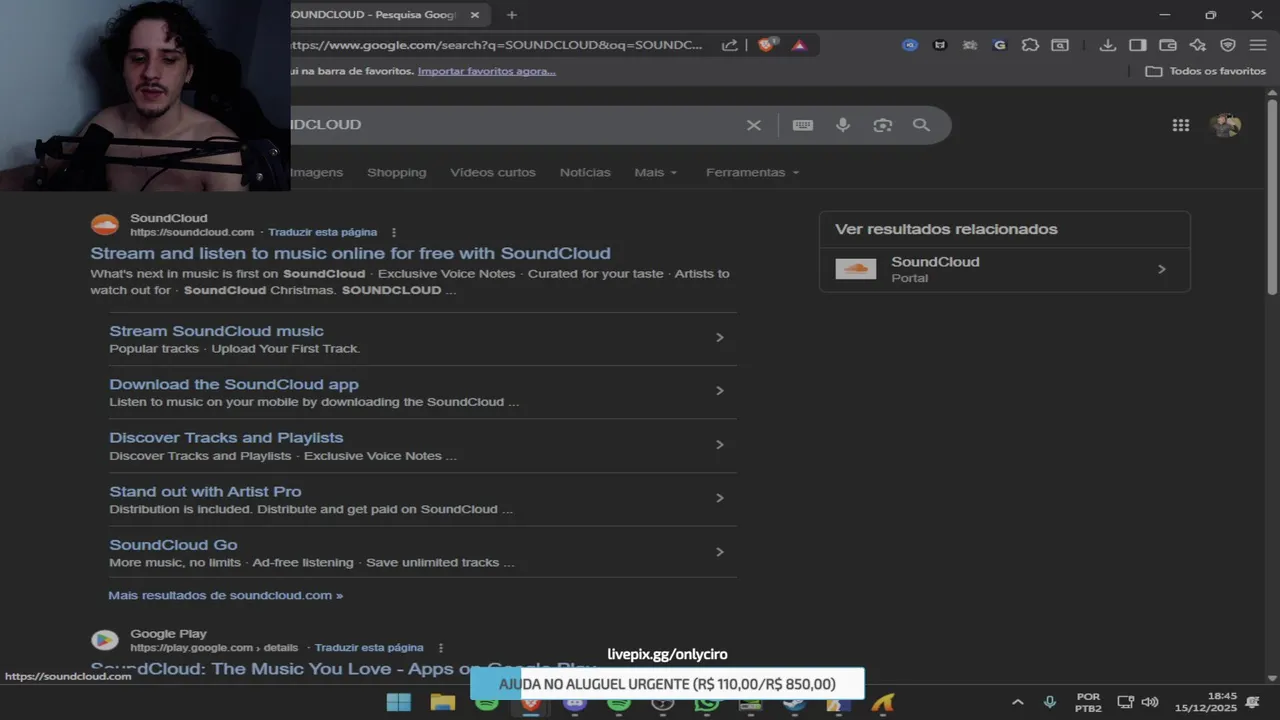Expand chevron on Discover Tracks and Playlists row
The height and width of the screenshot is (720, 1280).
pyautogui.click(x=719, y=445)
